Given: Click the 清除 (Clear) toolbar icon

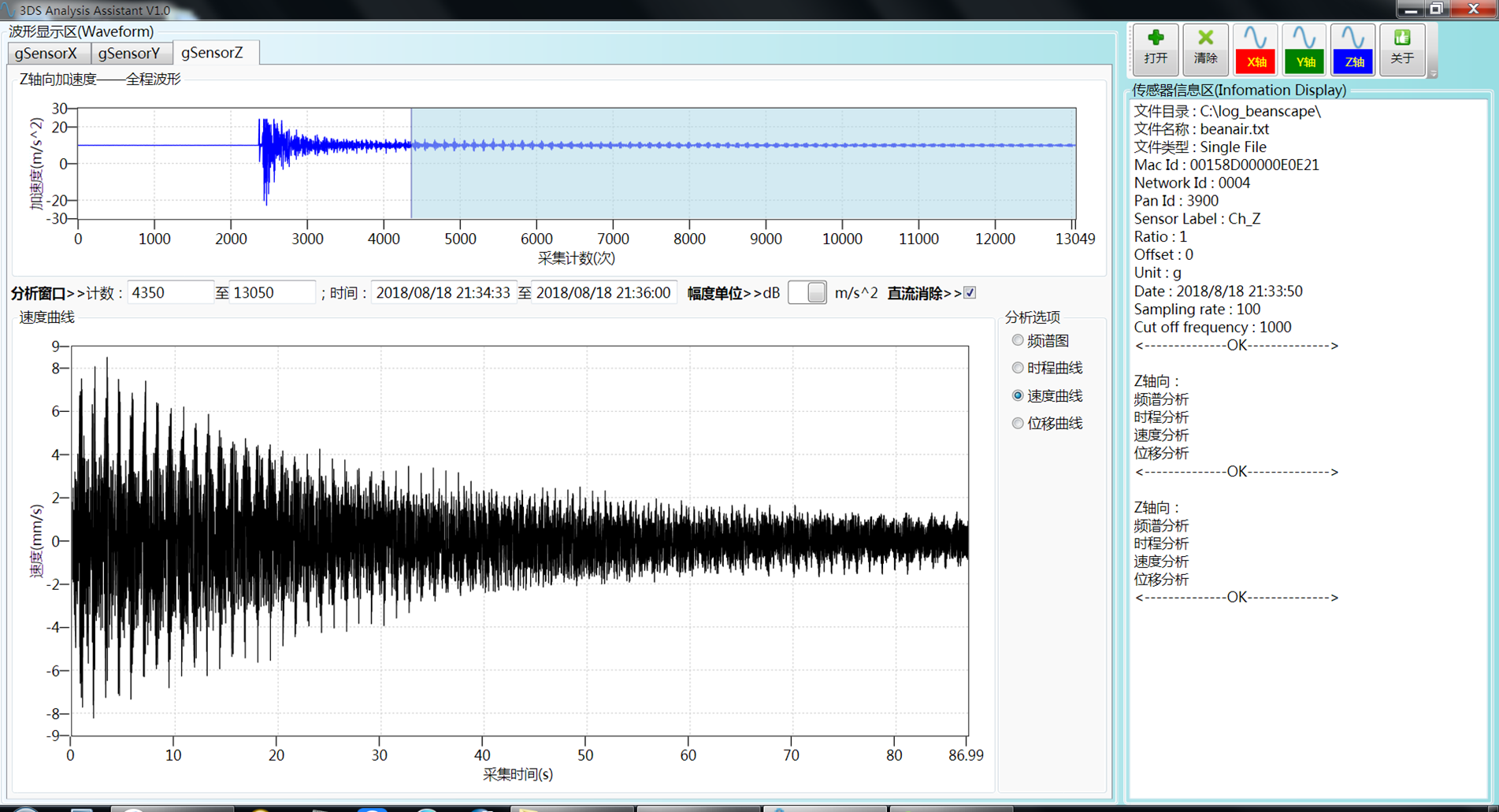Looking at the screenshot, I should click(x=1204, y=48).
